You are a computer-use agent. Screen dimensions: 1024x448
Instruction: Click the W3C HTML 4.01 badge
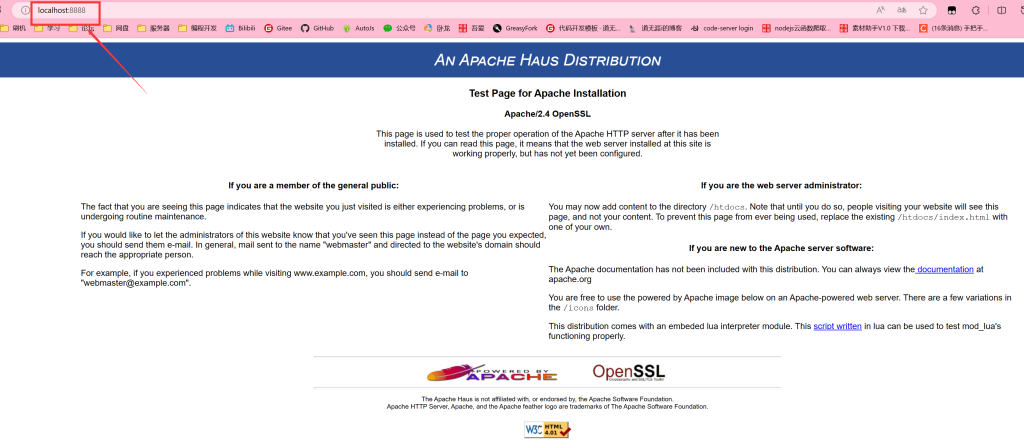tap(547, 430)
